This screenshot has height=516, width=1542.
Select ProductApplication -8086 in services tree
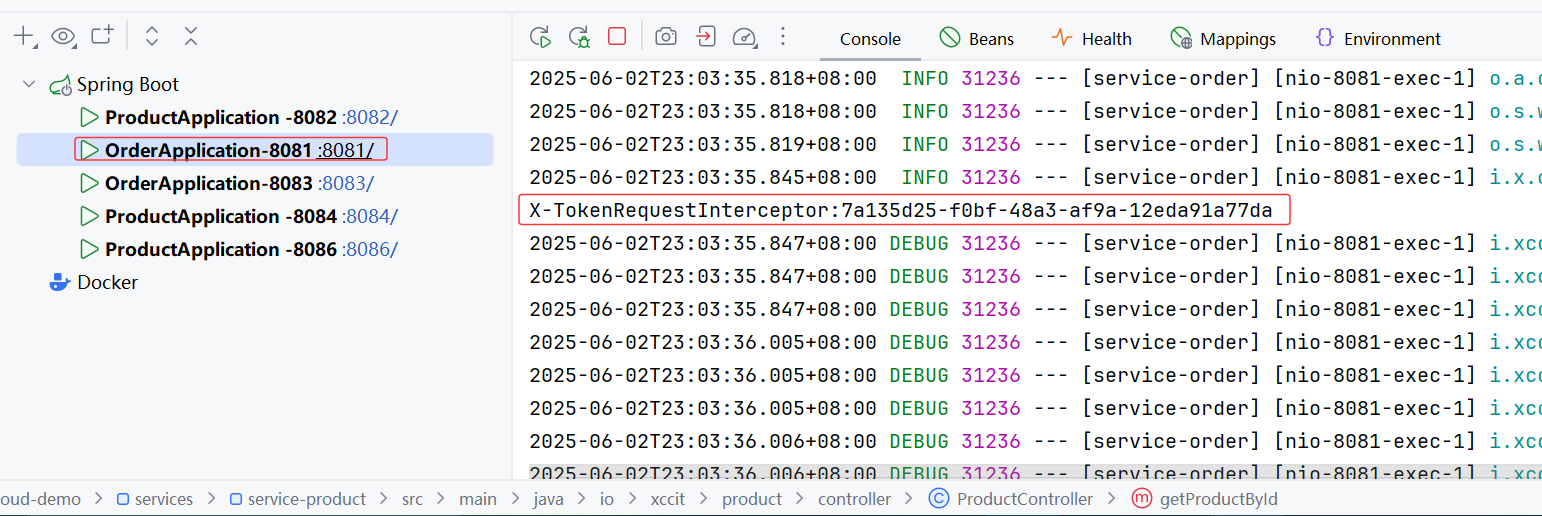click(x=220, y=250)
